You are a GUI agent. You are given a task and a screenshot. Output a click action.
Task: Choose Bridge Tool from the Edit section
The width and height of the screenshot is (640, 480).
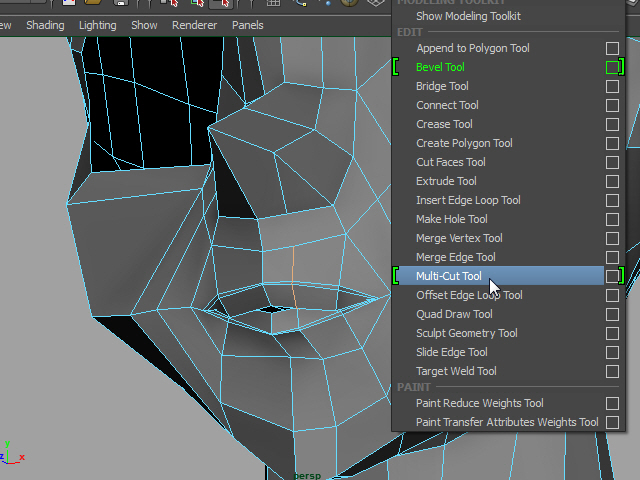point(442,86)
